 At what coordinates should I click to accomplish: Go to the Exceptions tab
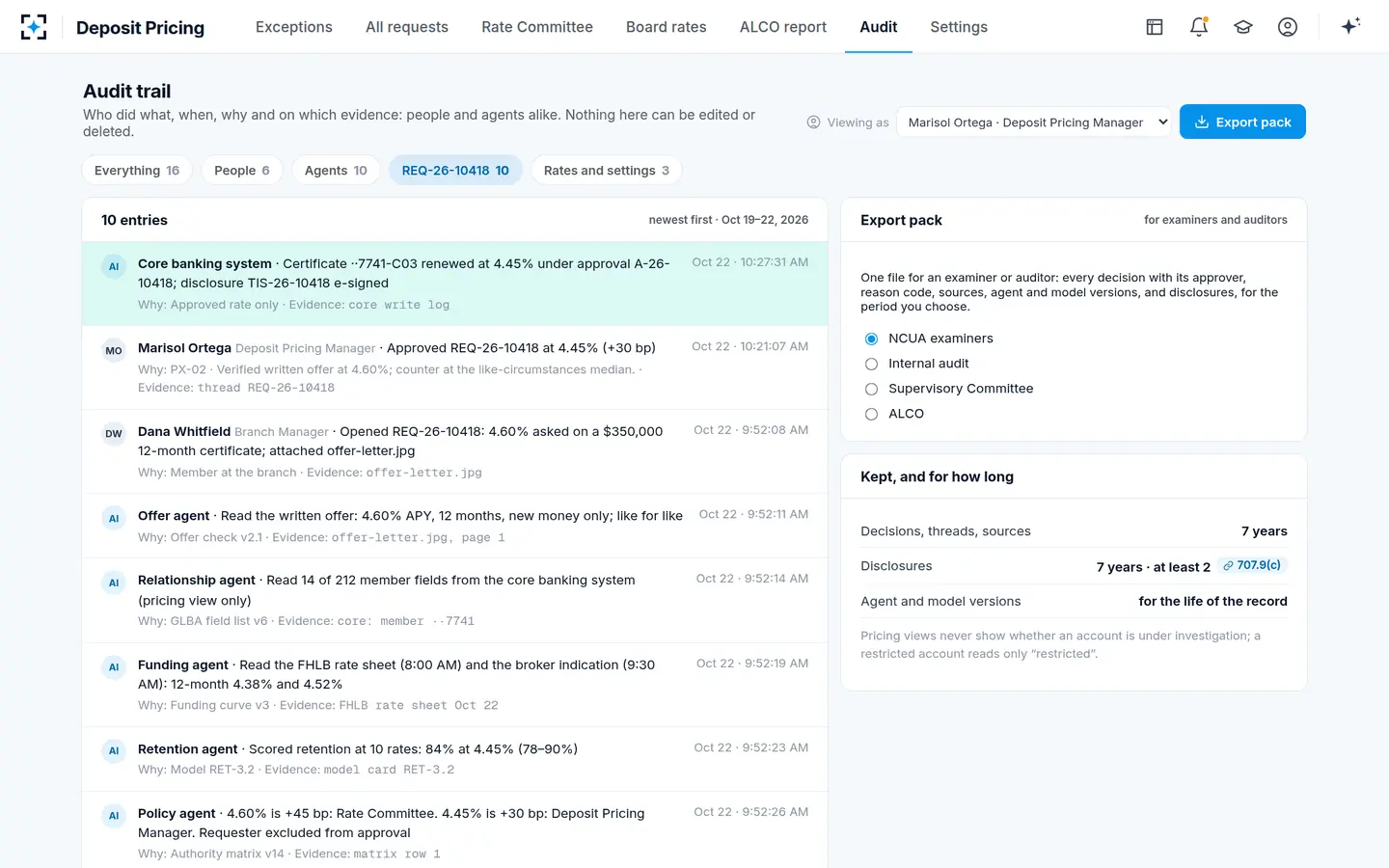294,27
